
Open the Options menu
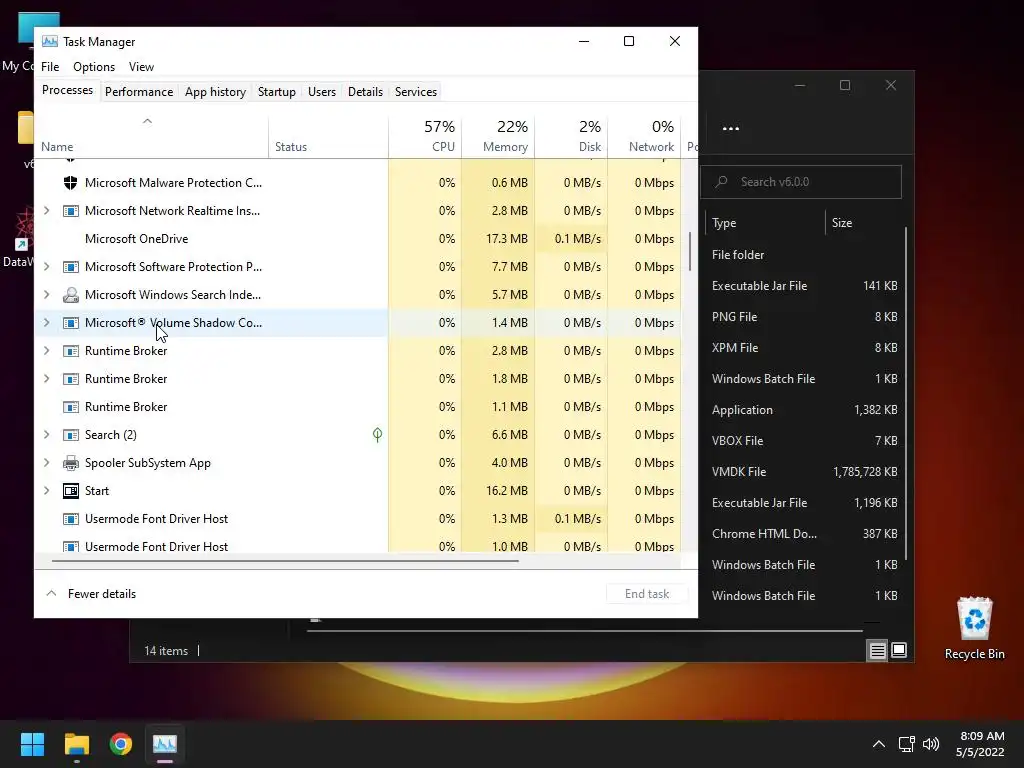coord(94,67)
